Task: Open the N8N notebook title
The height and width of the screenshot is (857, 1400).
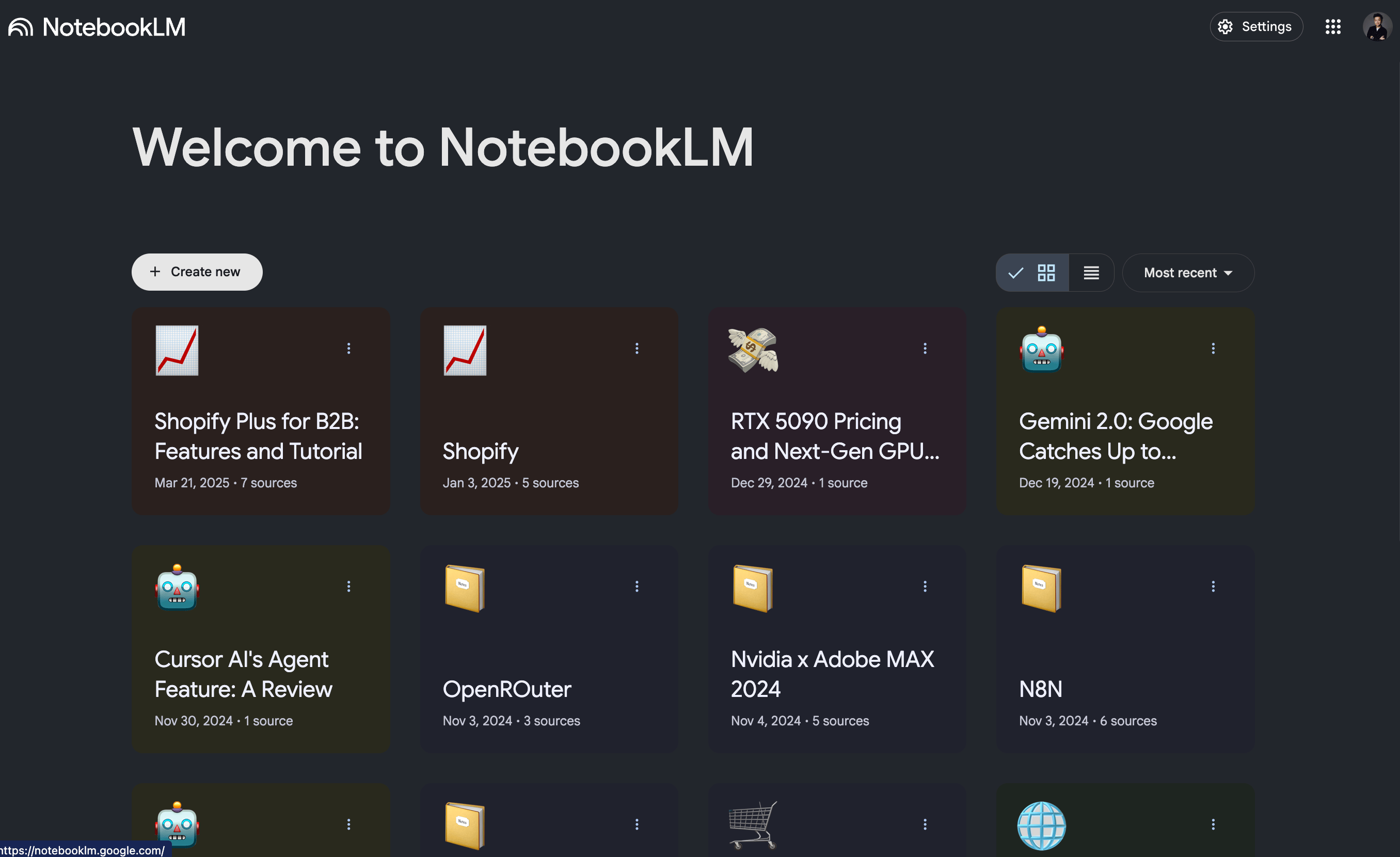Action: click(x=1040, y=689)
